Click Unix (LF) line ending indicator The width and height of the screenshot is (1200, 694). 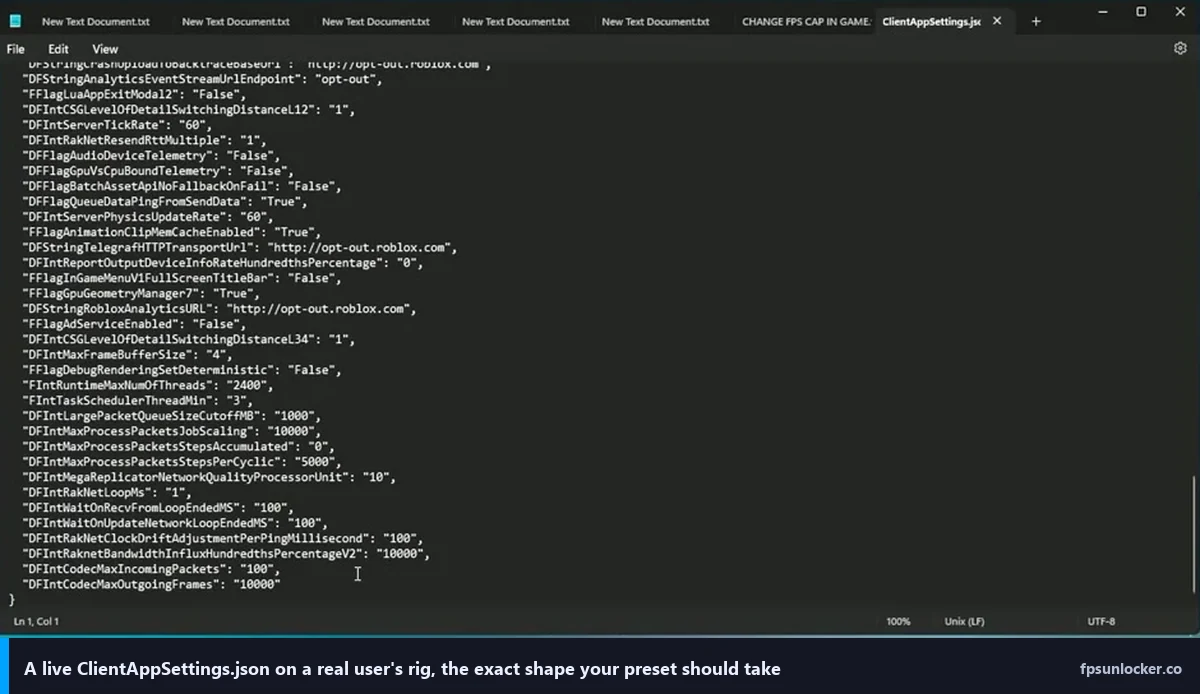964,621
